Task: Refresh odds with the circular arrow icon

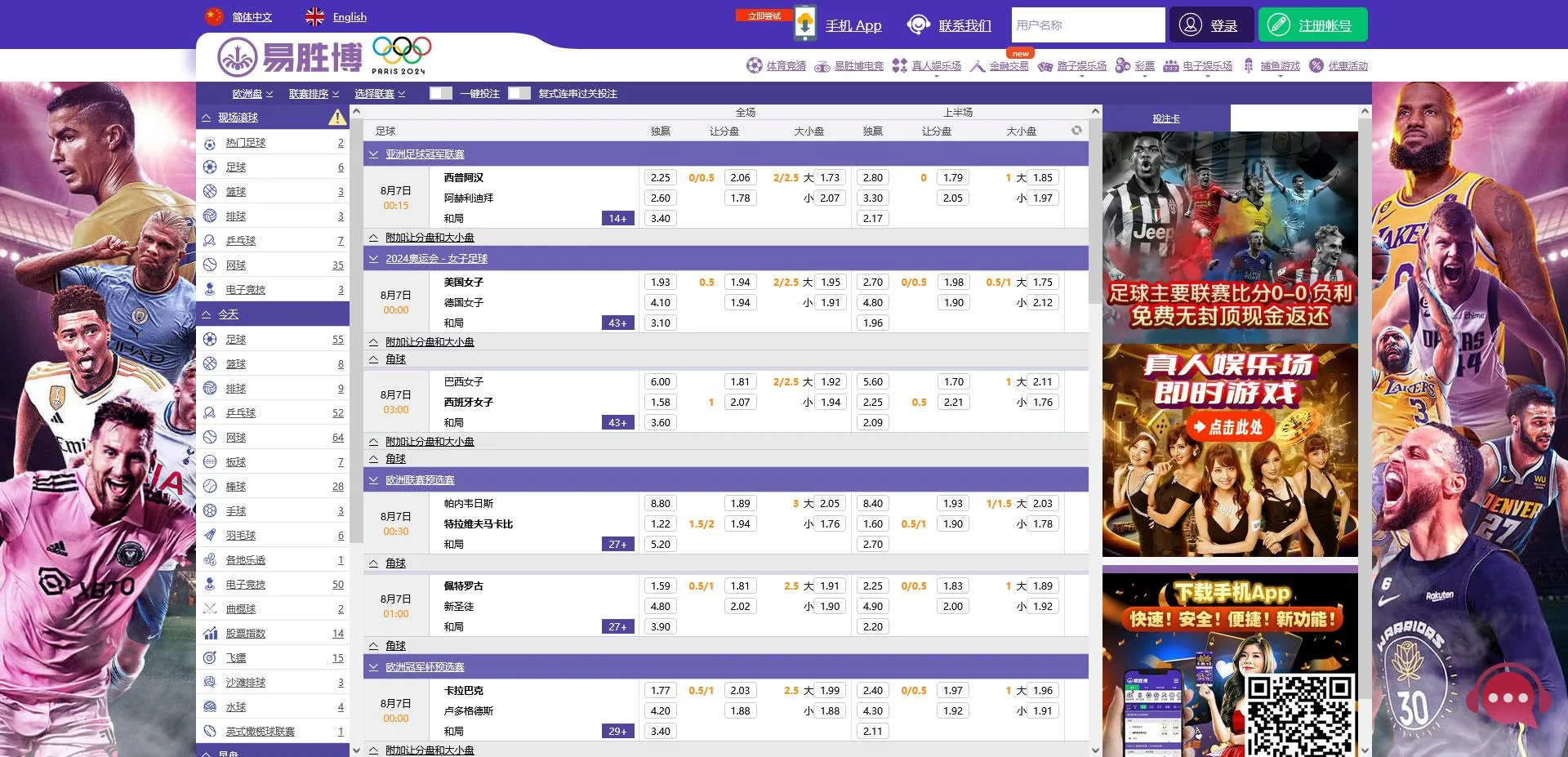Action: pyautogui.click(x=1077, y=130)
